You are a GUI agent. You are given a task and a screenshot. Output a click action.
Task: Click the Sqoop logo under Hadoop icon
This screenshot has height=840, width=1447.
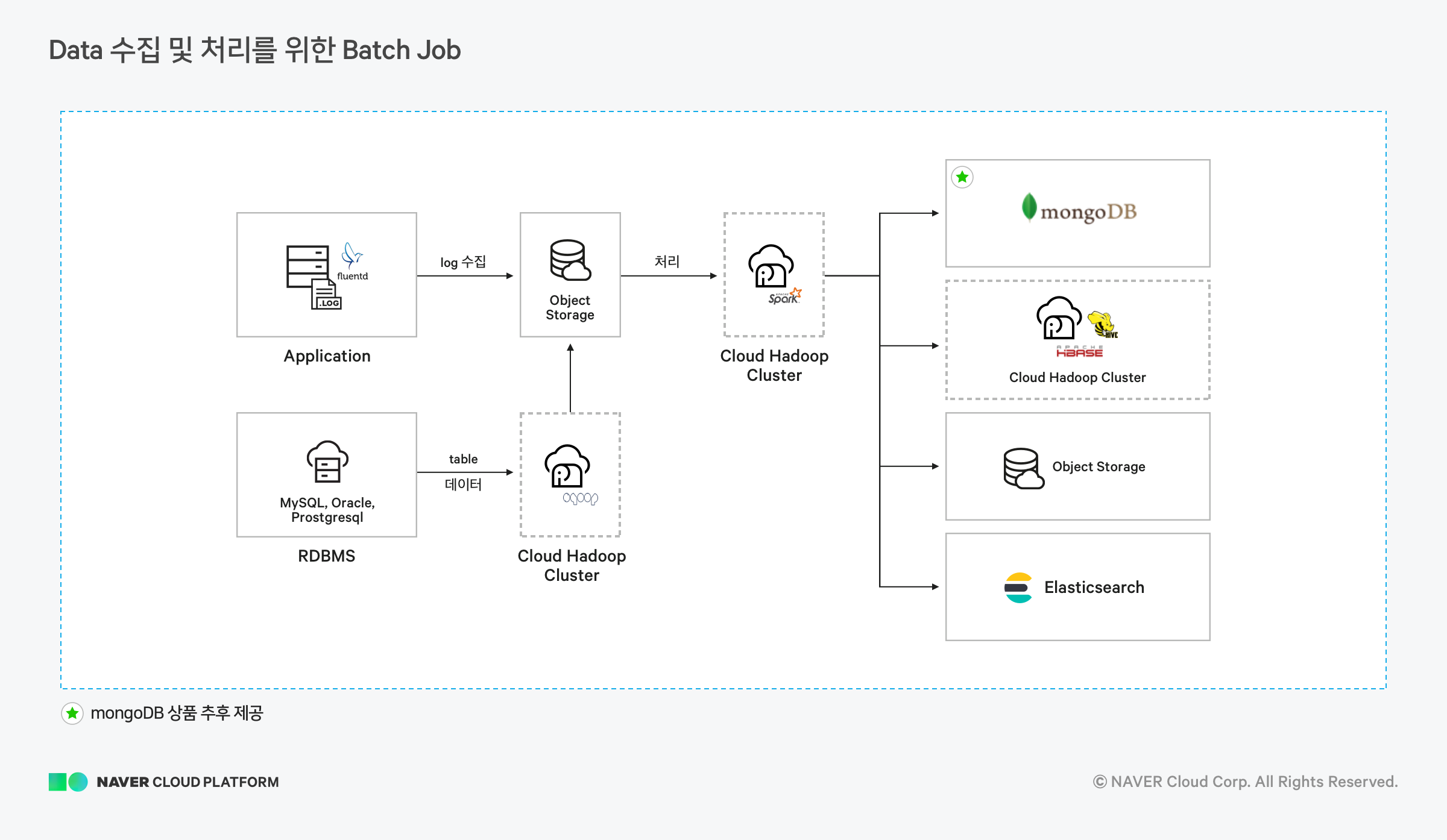click(580, 498)
